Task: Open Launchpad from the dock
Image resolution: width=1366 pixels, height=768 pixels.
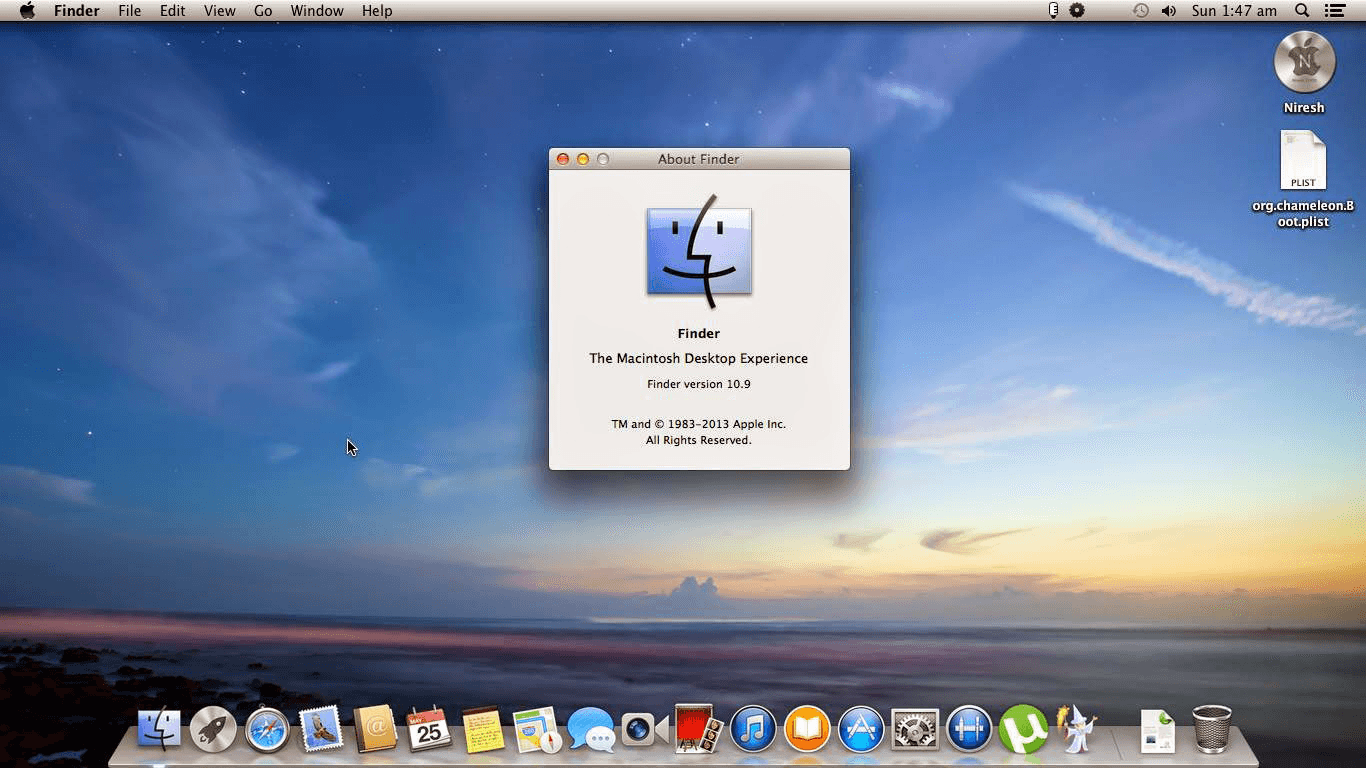Action: coord(213,730)
